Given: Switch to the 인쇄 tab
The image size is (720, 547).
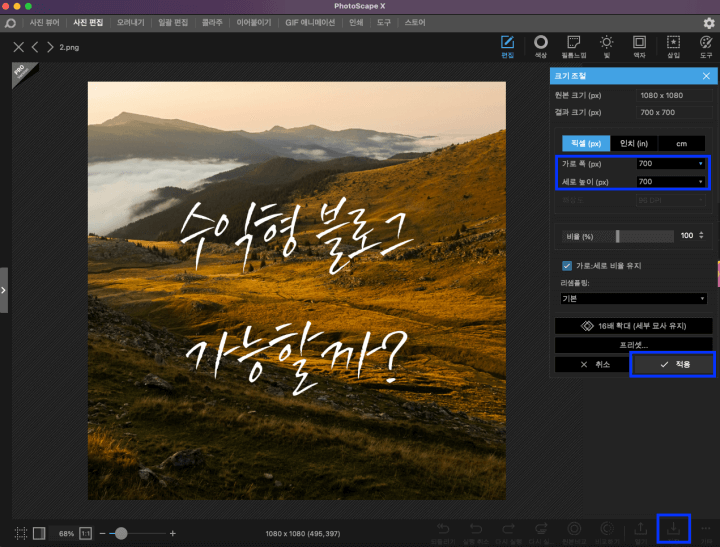Looking at the screenshot, I should [356, 23].
